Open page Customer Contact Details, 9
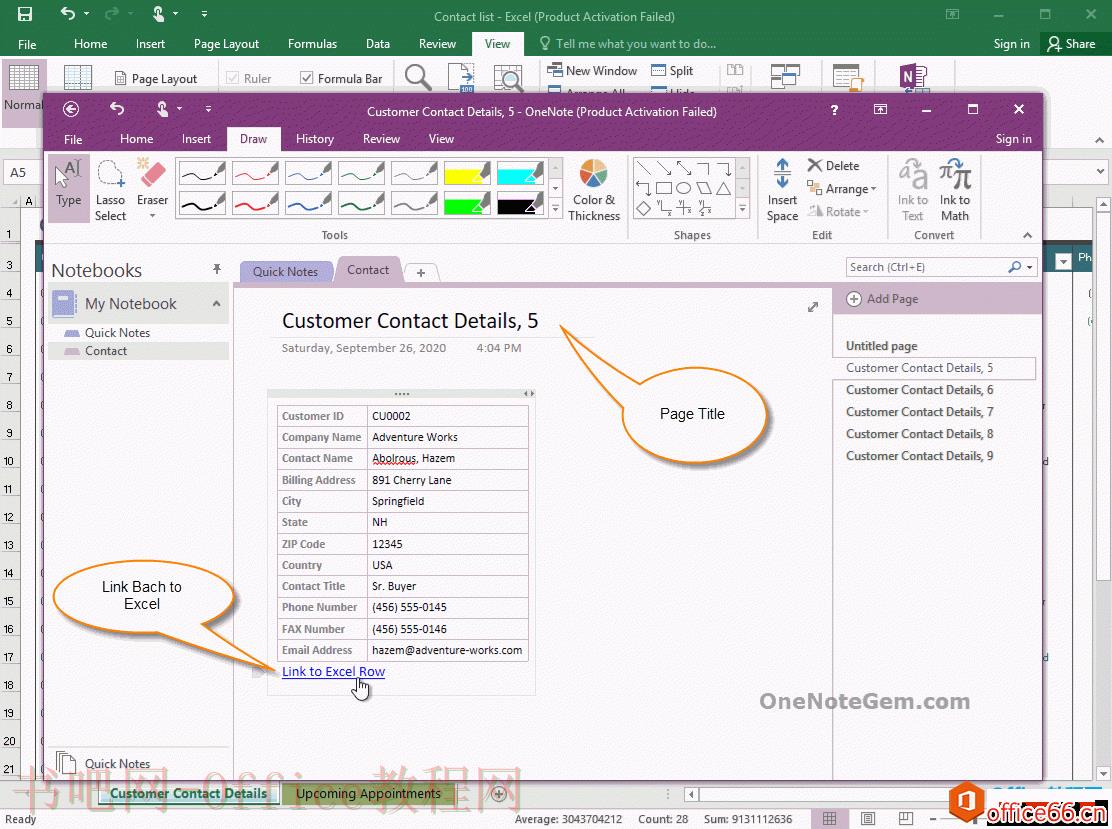This screenshot has height=829, width=1112. [919, 456]
